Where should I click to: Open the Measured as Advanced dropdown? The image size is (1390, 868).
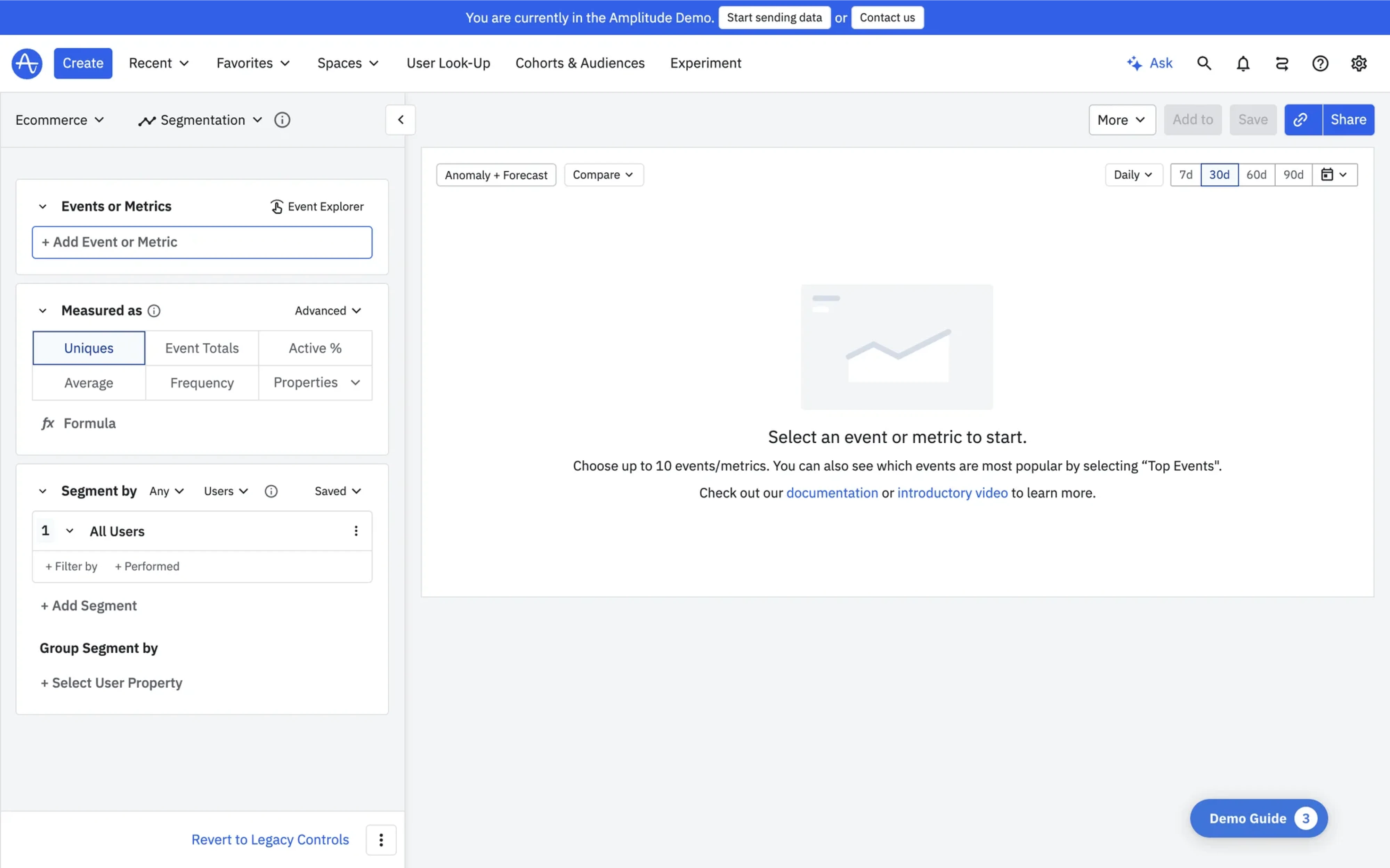pyautogui.click(x=328, y=310)
